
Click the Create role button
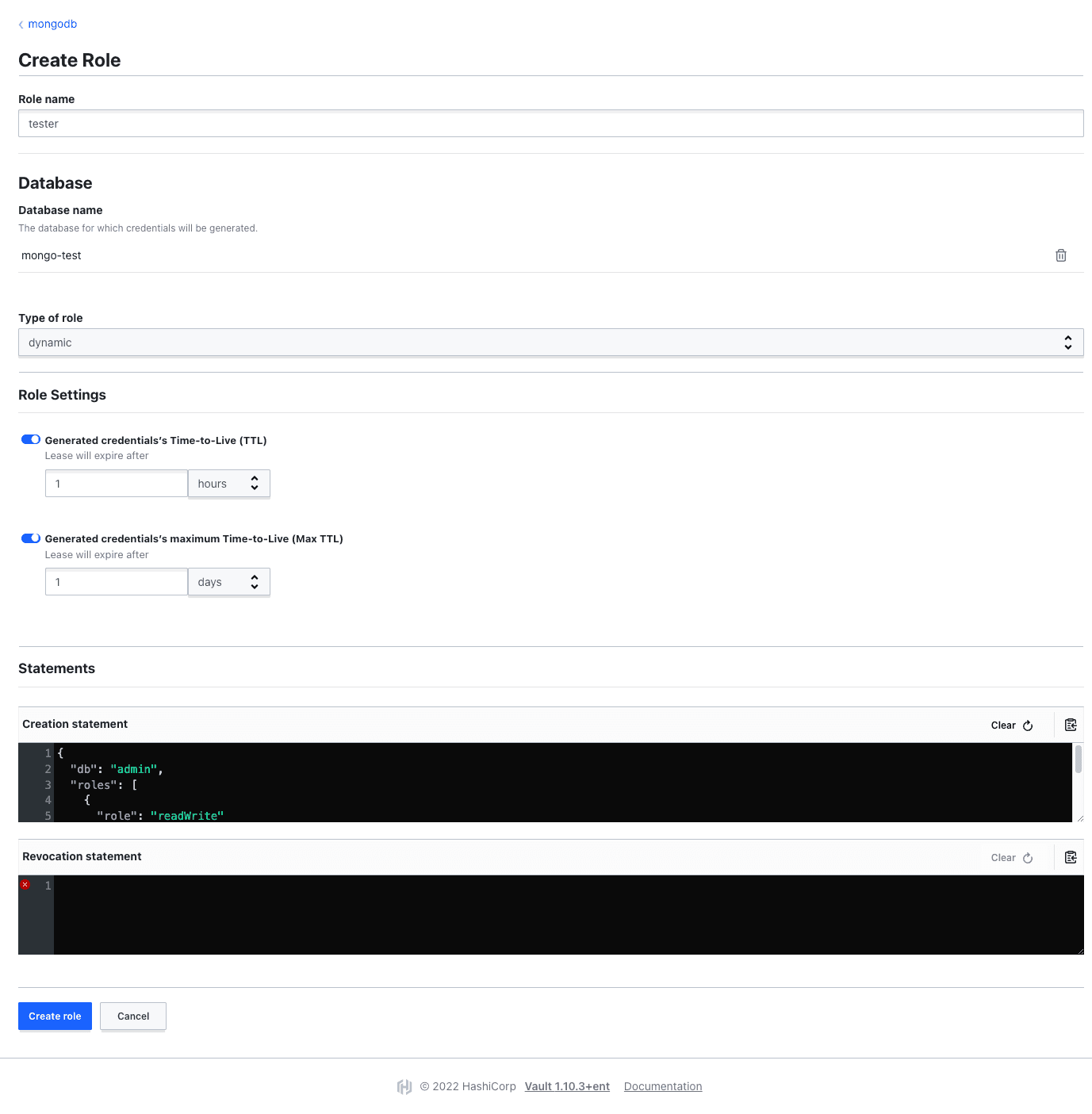point(55,1016)
